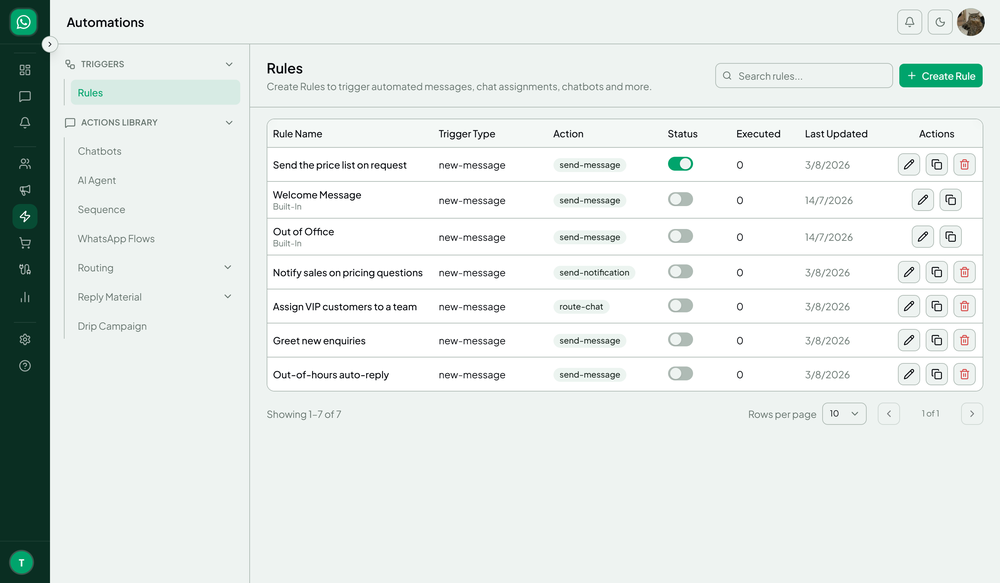Screen dimensions: 1000x583
Task: Click the Search rules input field
Action: pos(804,76)
